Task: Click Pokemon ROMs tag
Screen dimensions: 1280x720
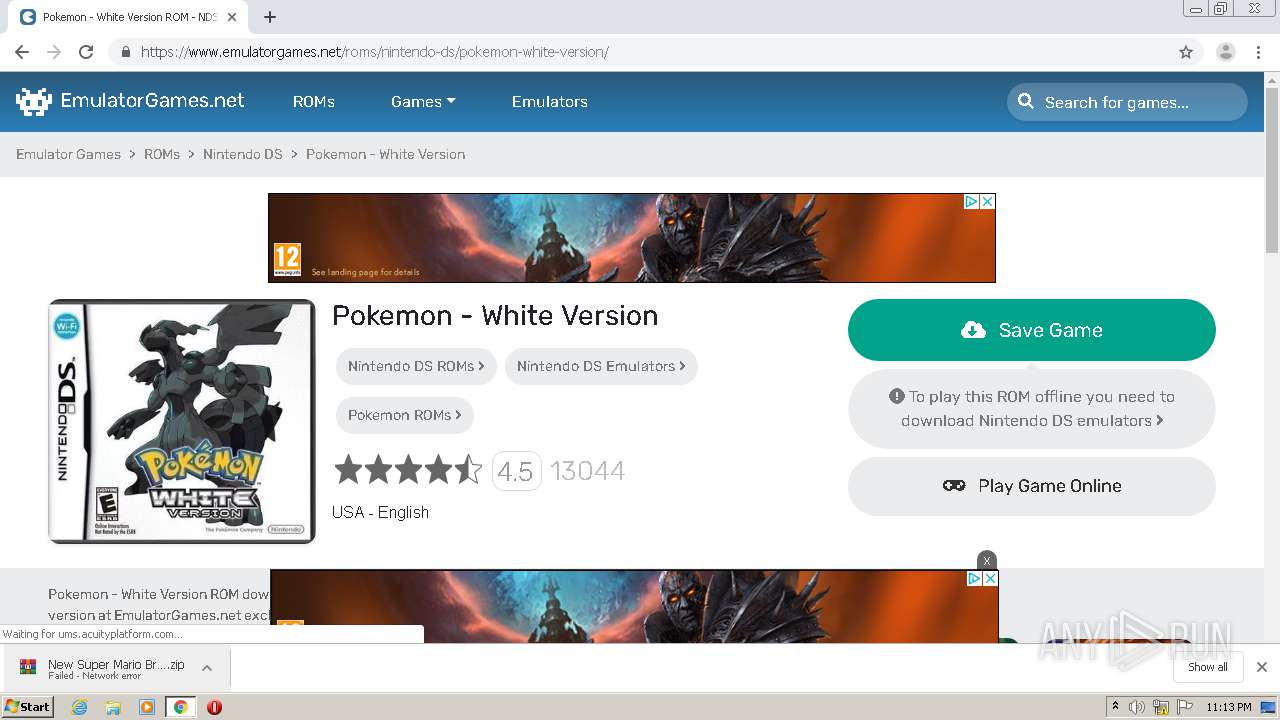Action: [x=405, y=415]
